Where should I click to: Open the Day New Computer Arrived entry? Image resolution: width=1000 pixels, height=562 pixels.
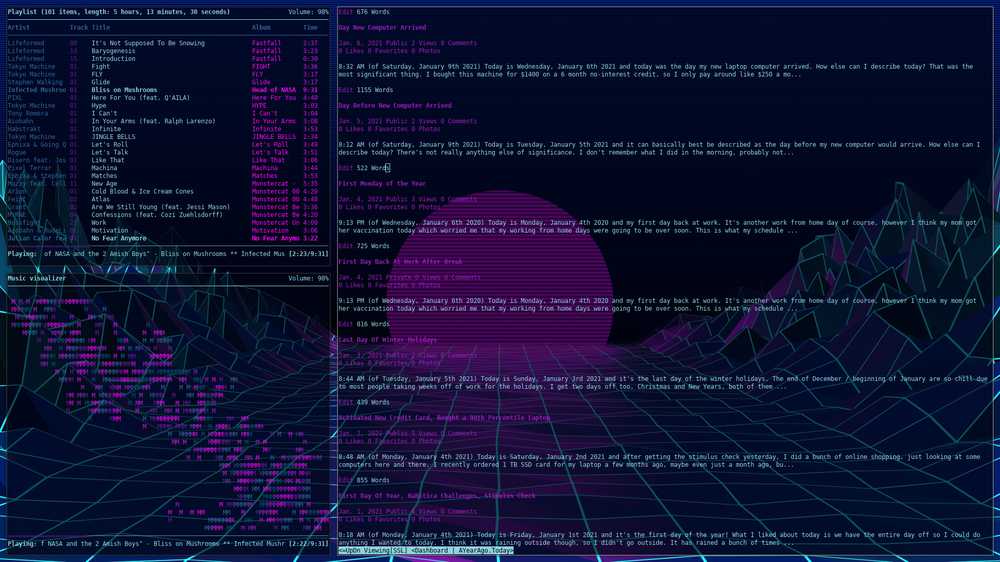click(381, 27)
